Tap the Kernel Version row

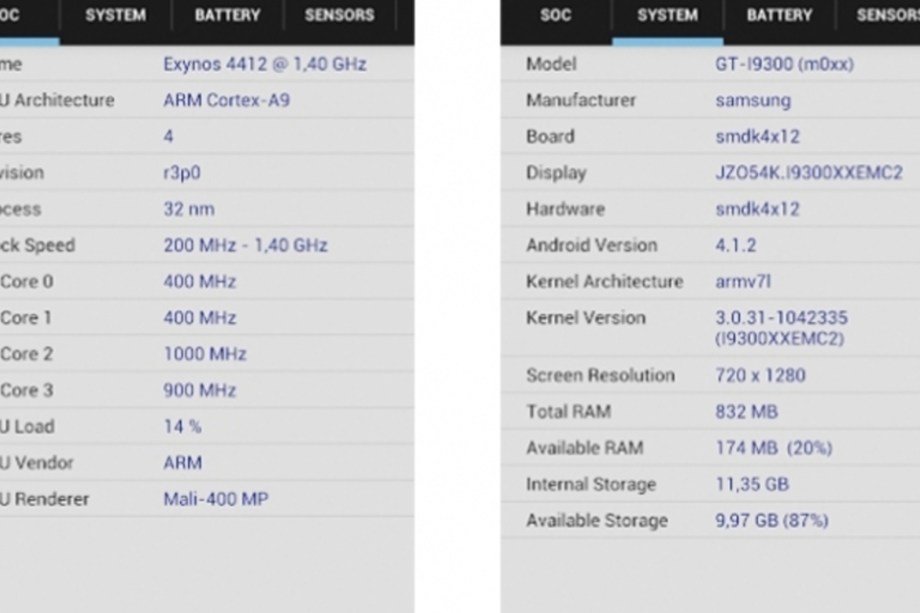pos(710,328)
